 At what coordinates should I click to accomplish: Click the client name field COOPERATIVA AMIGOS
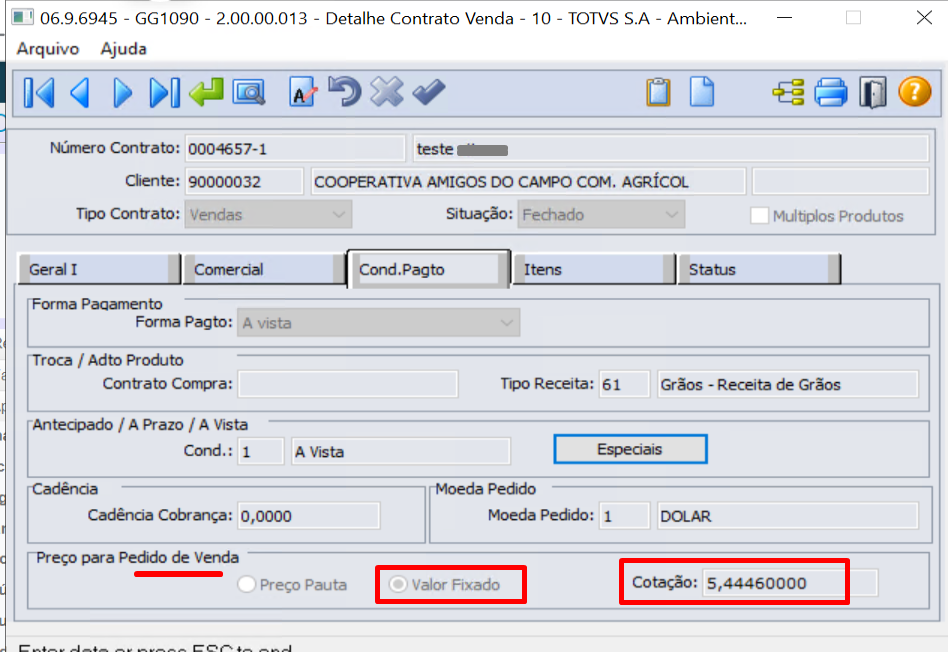528,181
